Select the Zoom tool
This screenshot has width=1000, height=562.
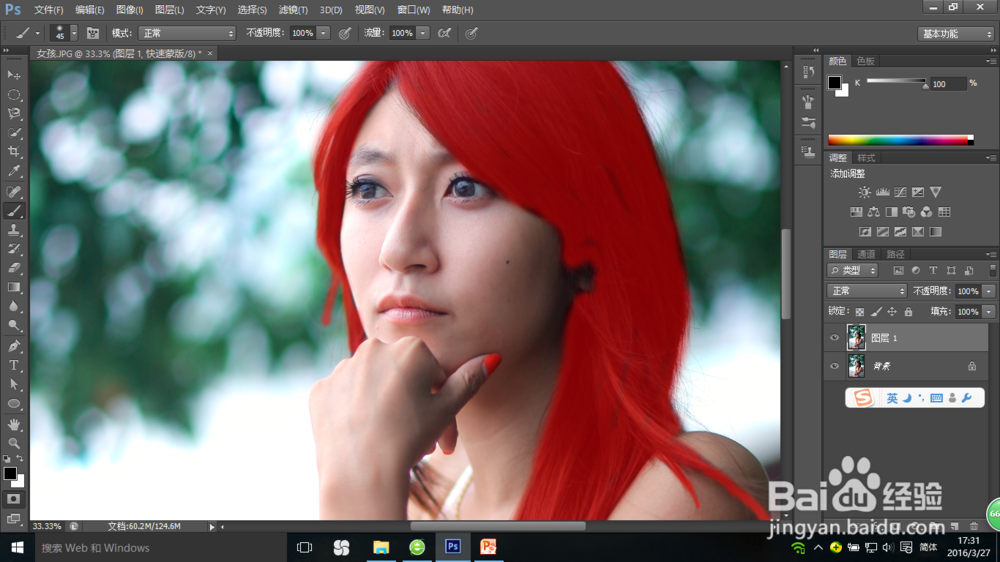(x=14, y=443)
